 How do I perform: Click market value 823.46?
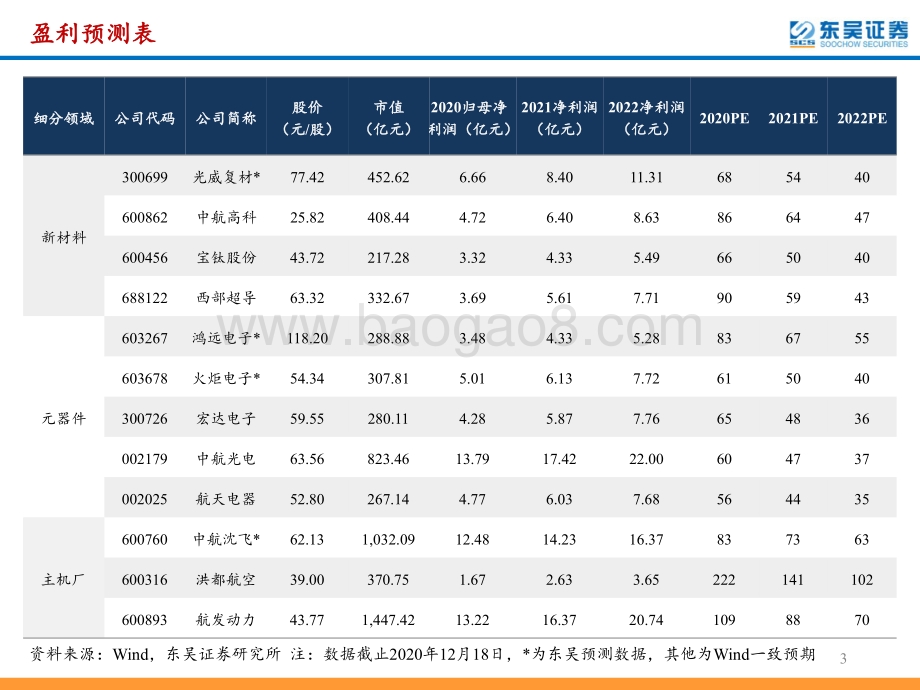coord(388,459)
